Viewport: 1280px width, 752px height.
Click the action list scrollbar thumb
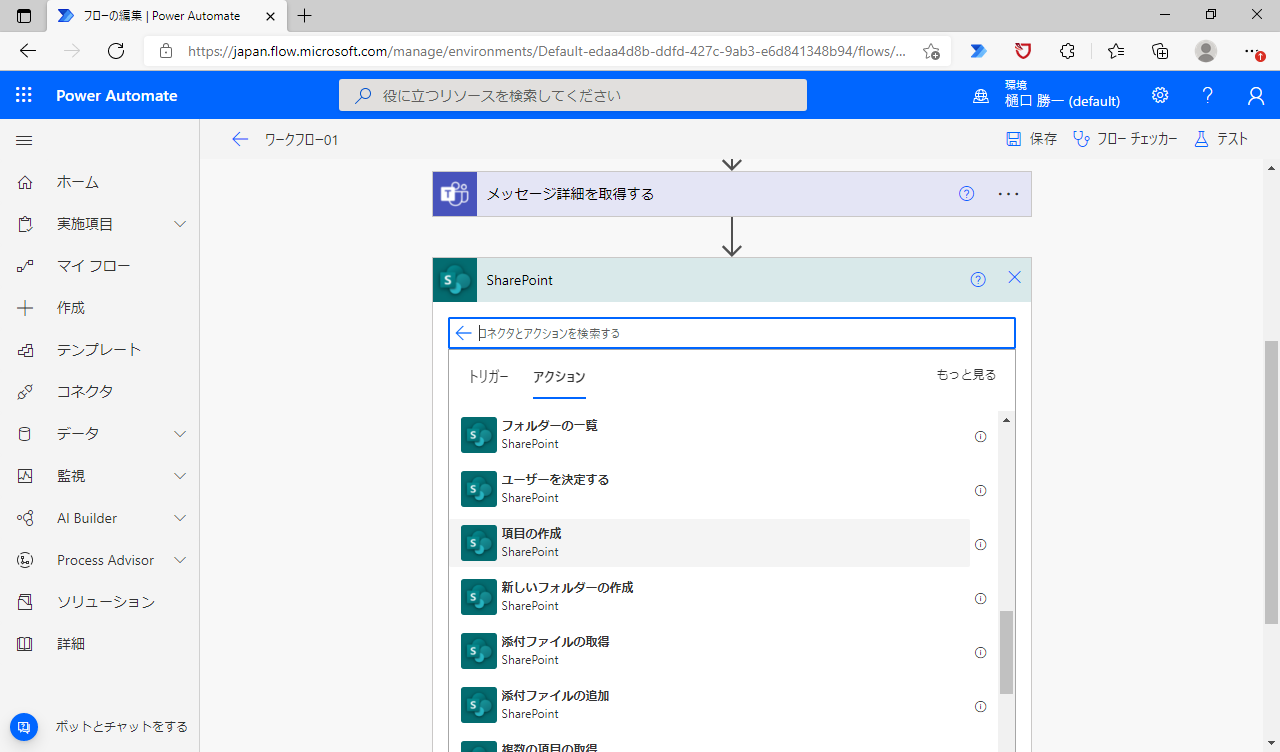tap(1007, 652)
